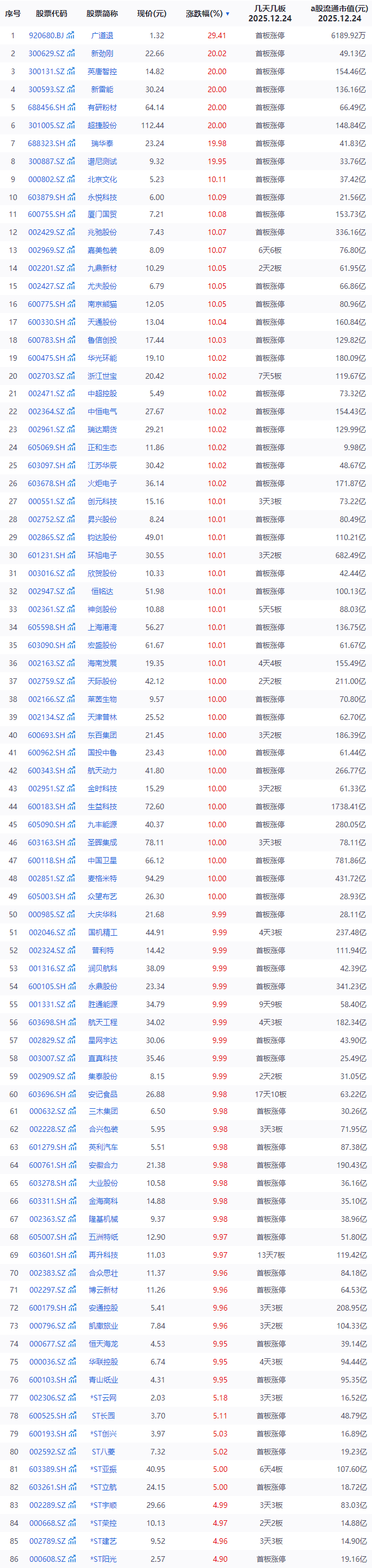Open chart icon next to 000608.SZ
The image size is (372, 1568).
point(71,1559)
